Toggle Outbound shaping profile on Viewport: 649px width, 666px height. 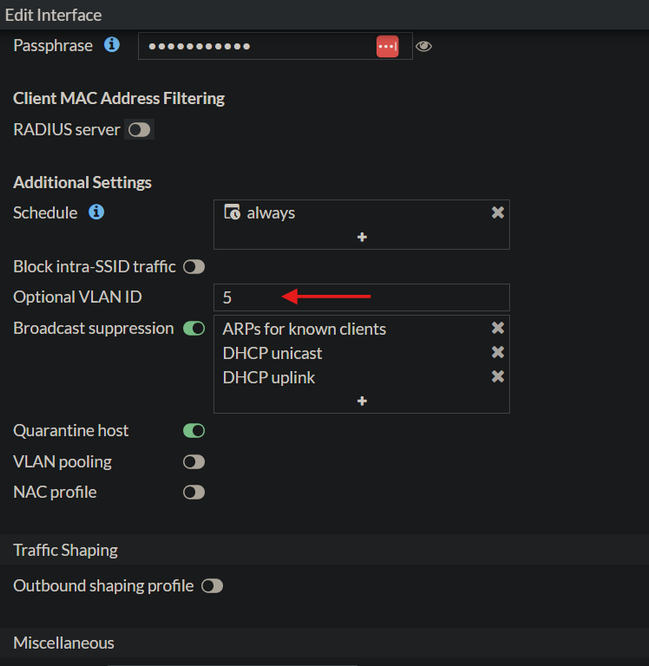pos(212,586)
